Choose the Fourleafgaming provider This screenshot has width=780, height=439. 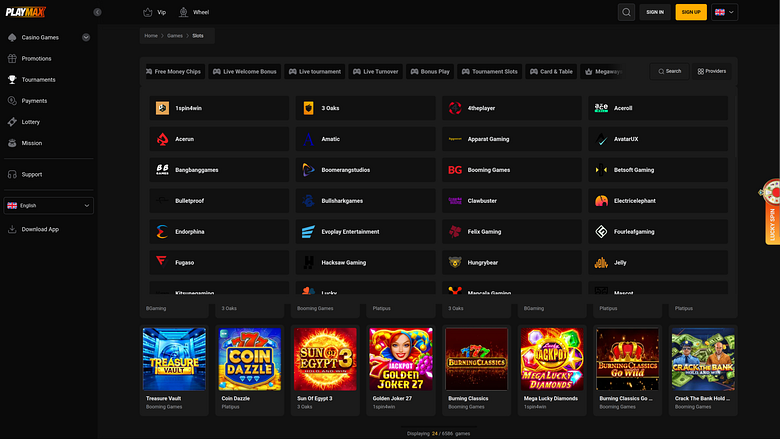[x=658, y=232]
